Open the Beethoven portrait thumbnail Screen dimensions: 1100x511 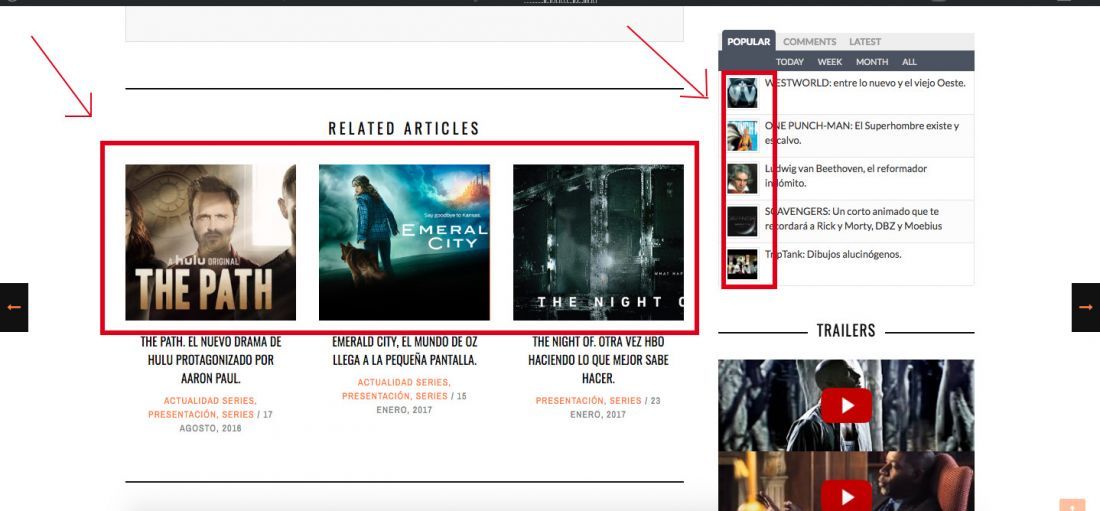click(x=742, y=178)
